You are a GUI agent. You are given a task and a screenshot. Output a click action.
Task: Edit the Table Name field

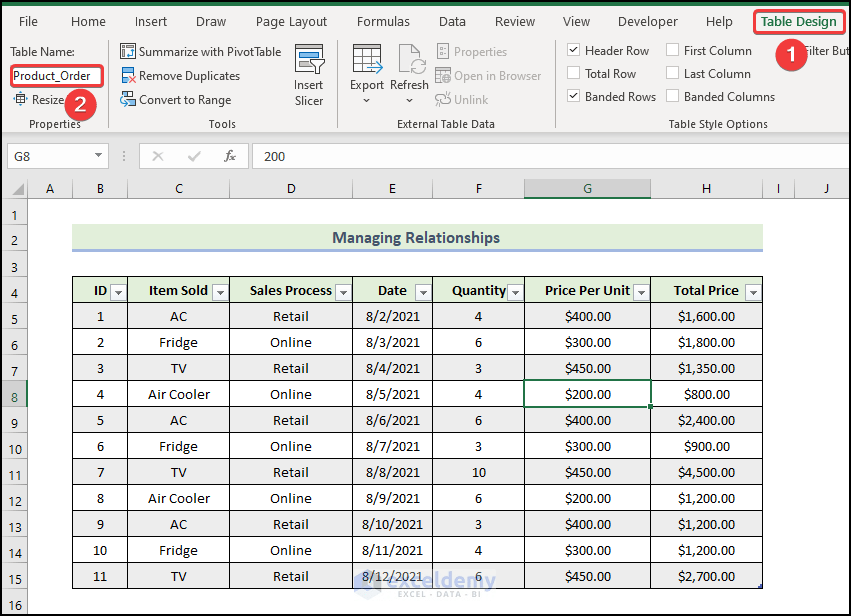pyautogui.click(x=56, y=75)
